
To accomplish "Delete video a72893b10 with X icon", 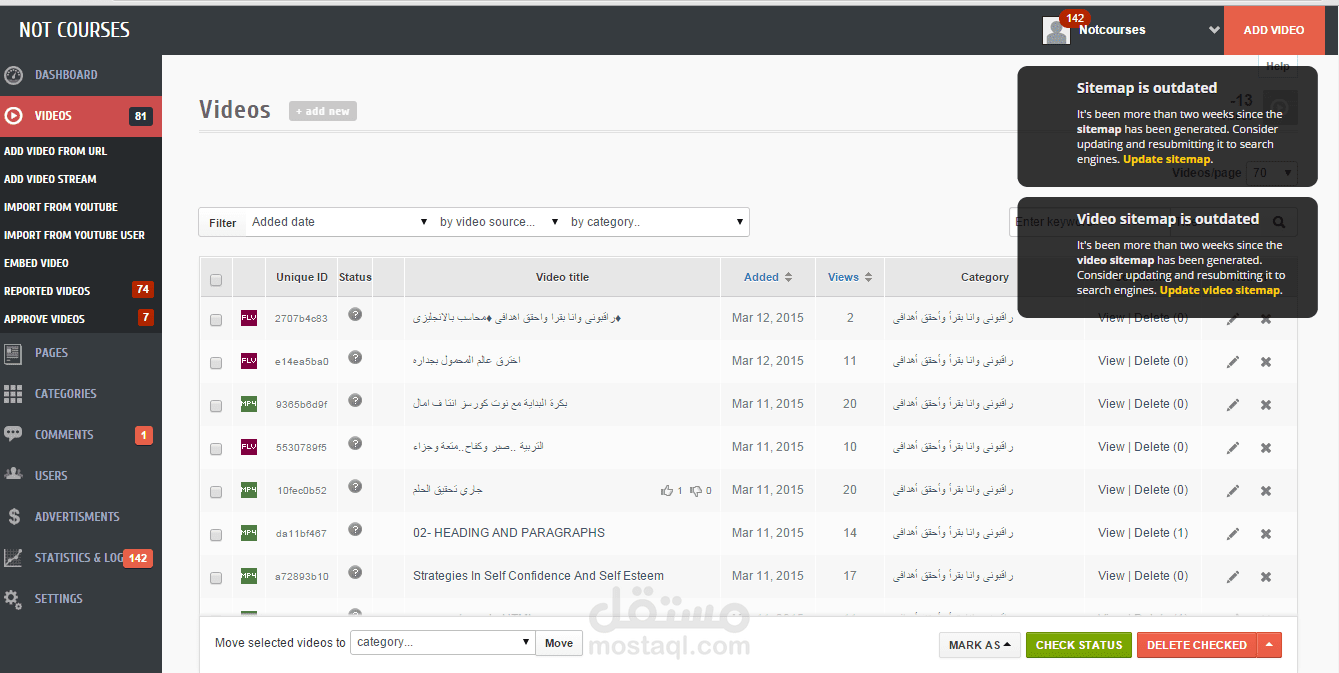I will 1266,577.
